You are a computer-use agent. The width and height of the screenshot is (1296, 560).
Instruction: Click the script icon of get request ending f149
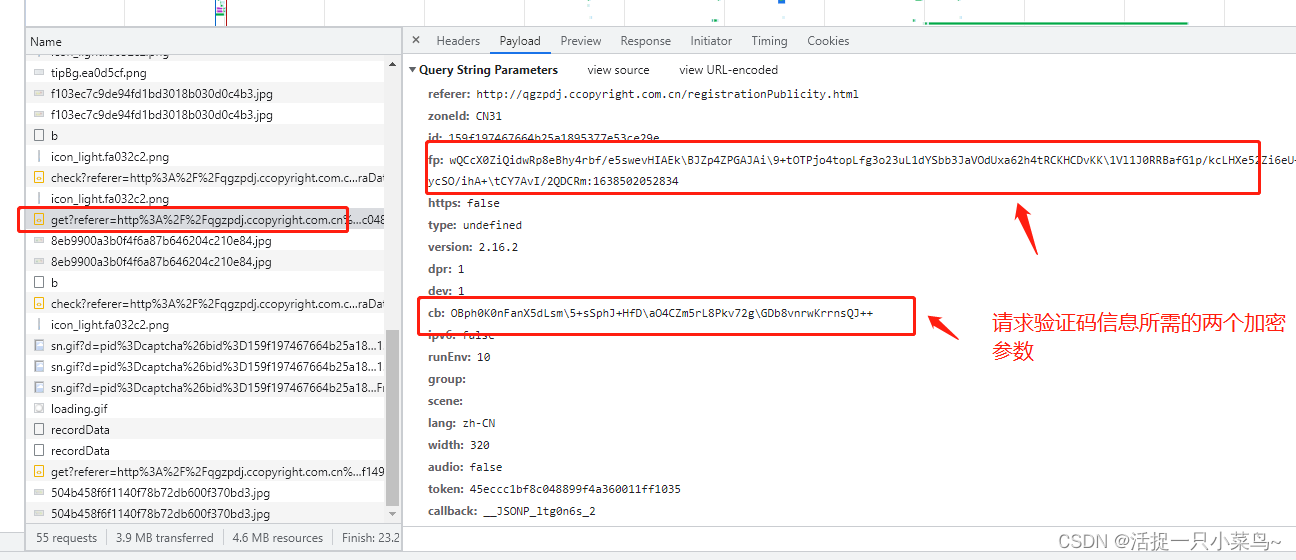39,472
